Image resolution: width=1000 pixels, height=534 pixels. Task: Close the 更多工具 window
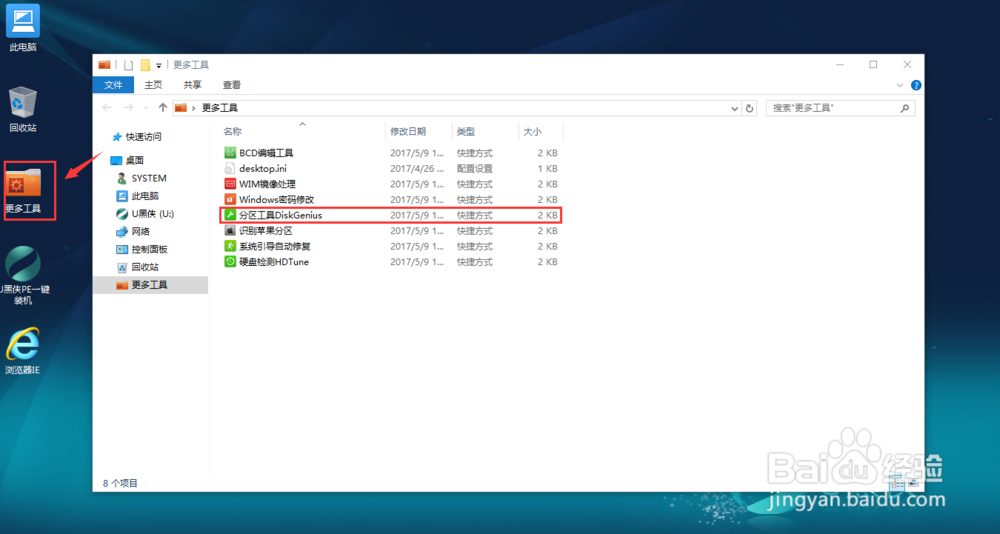(x=907, y=64)
